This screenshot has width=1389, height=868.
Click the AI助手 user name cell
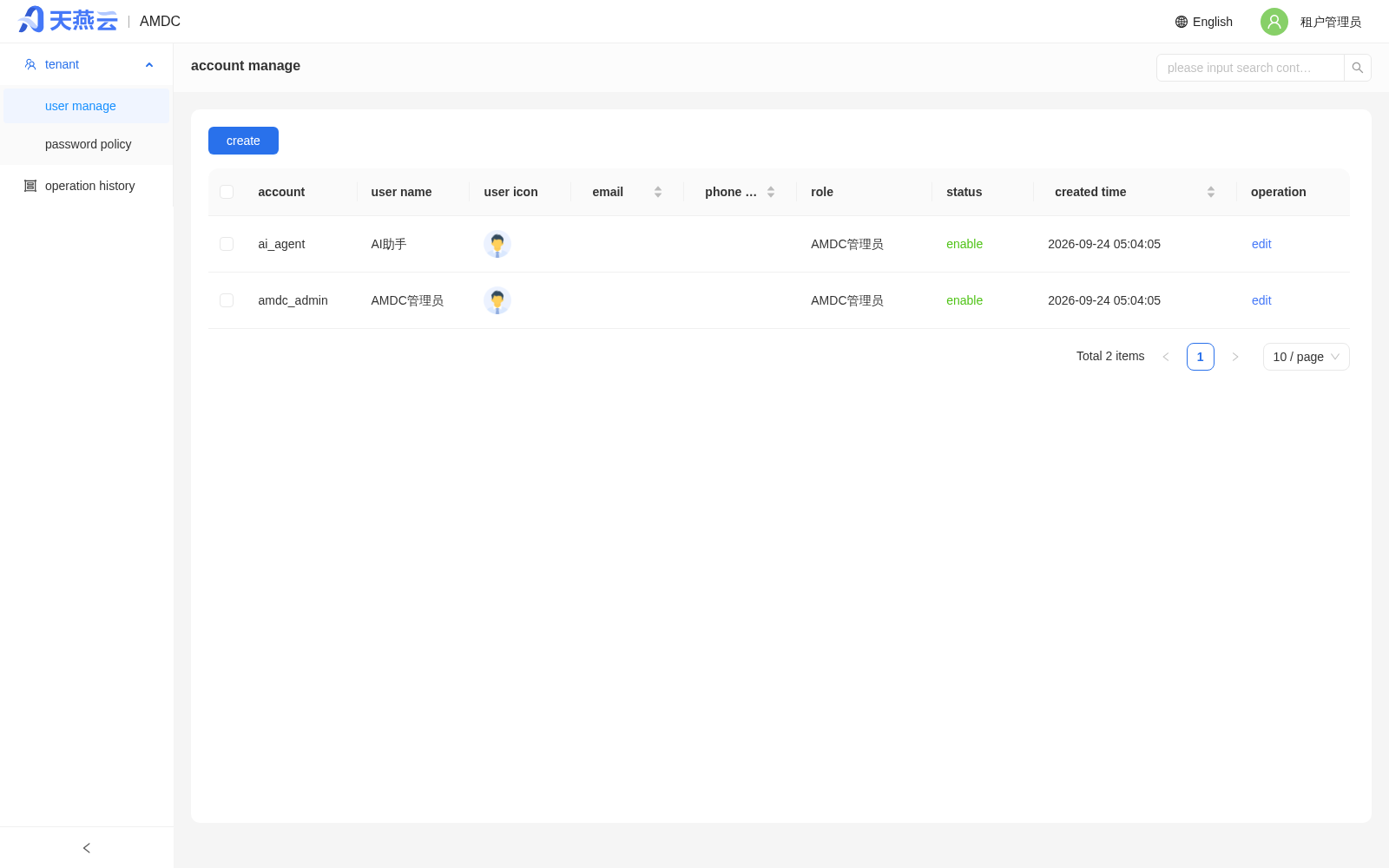pyautogui.click(x=389, y=244)
